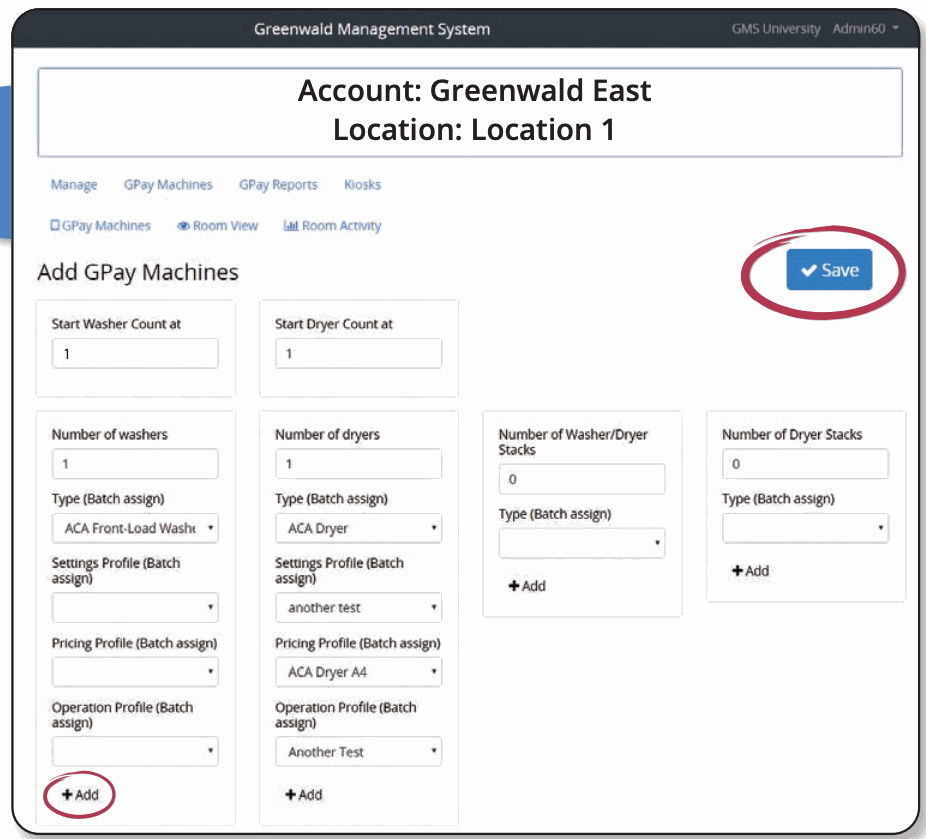Click the 'Location: Location 1' heading text
This screenshot has height=839, width=926.
click(x=474, y=129)
